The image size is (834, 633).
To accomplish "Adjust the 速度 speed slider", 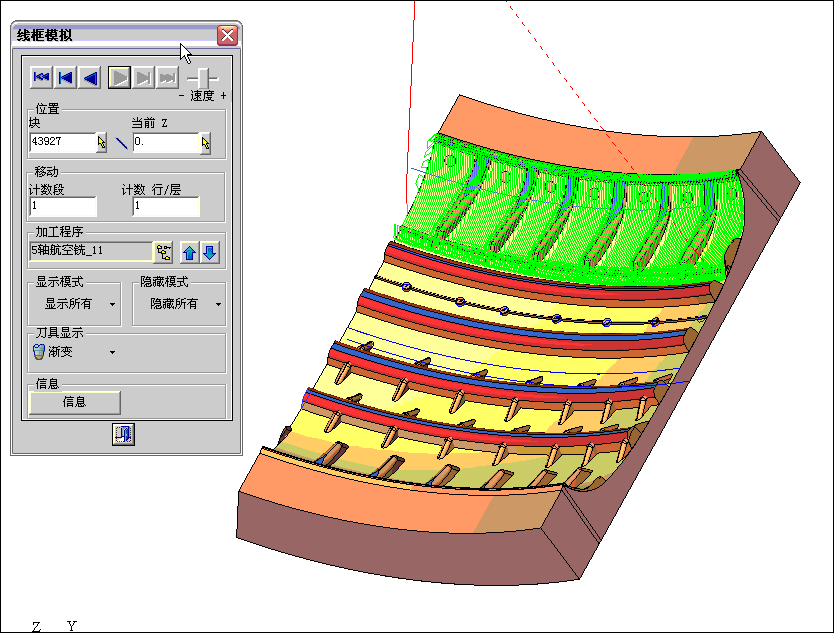I will pyautogui.click(x=203, y=78).
